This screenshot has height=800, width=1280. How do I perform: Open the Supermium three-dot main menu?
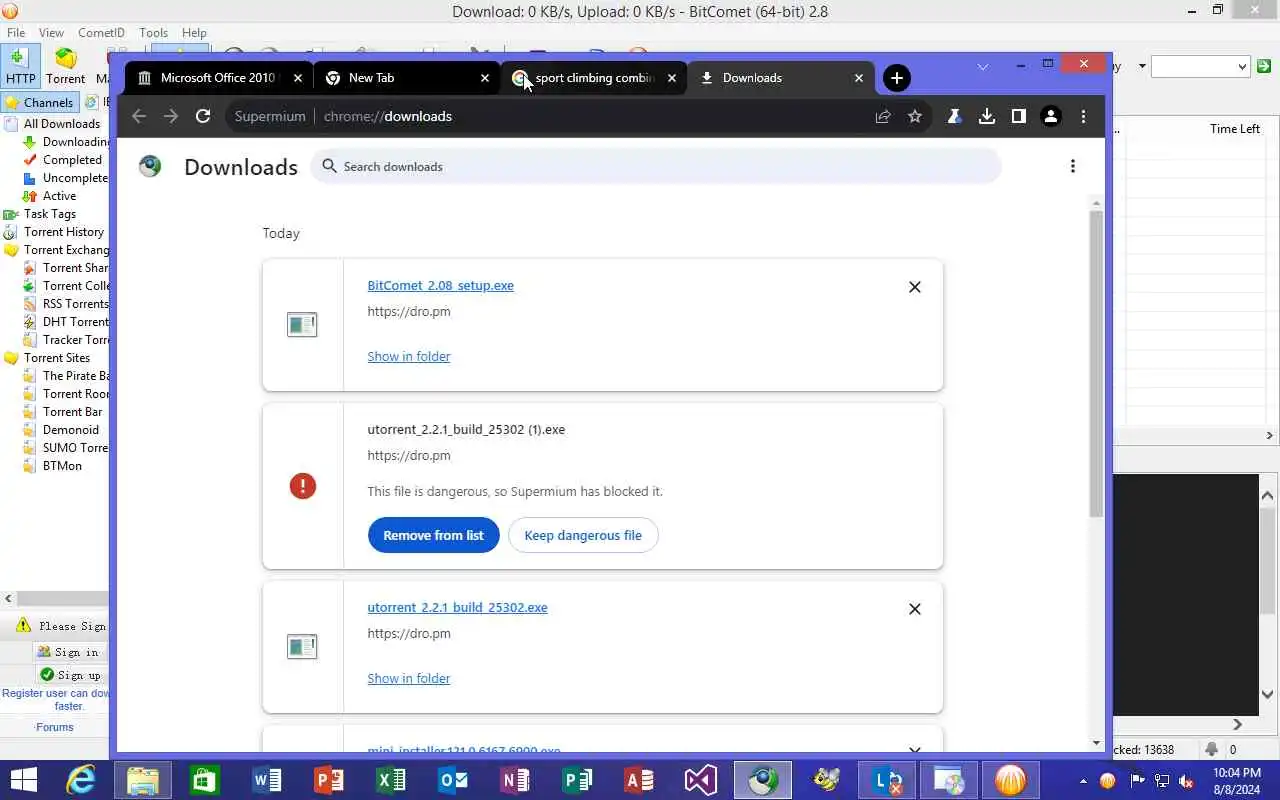[1083, 116]
